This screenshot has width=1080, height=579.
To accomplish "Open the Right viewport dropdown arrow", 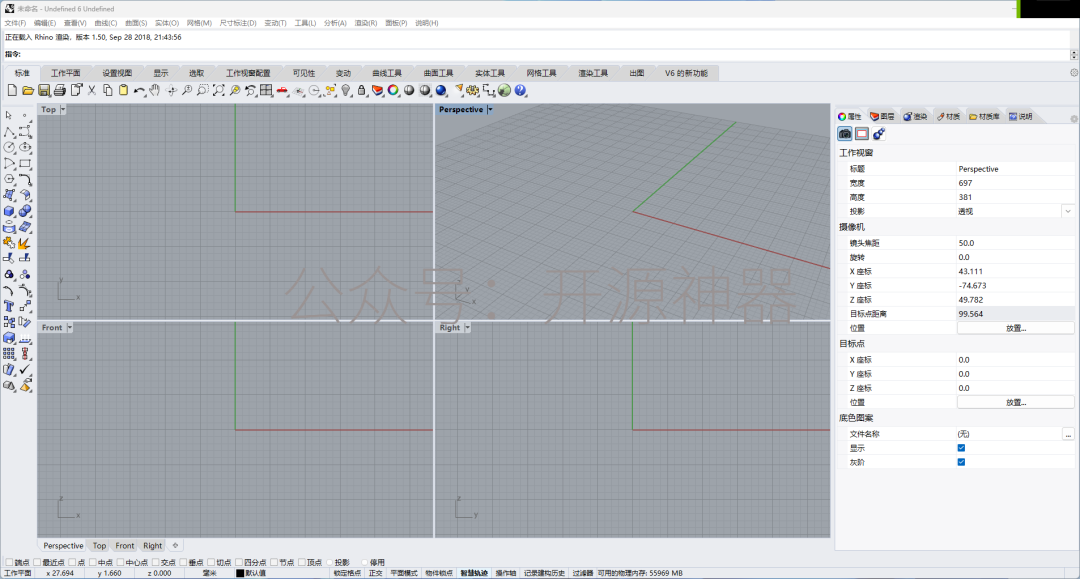I will pos(467,328).
